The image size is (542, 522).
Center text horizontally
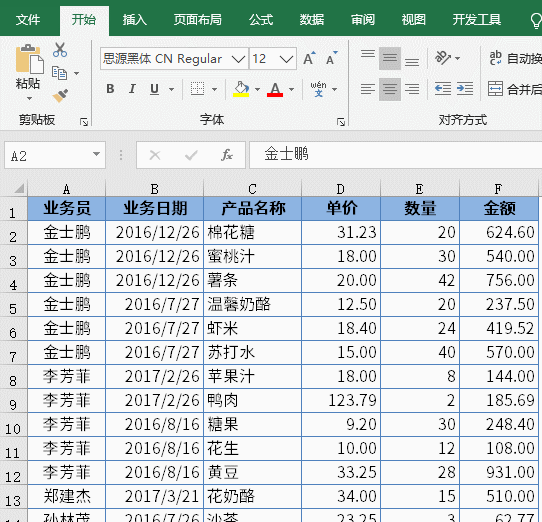(x=390, y=89)
